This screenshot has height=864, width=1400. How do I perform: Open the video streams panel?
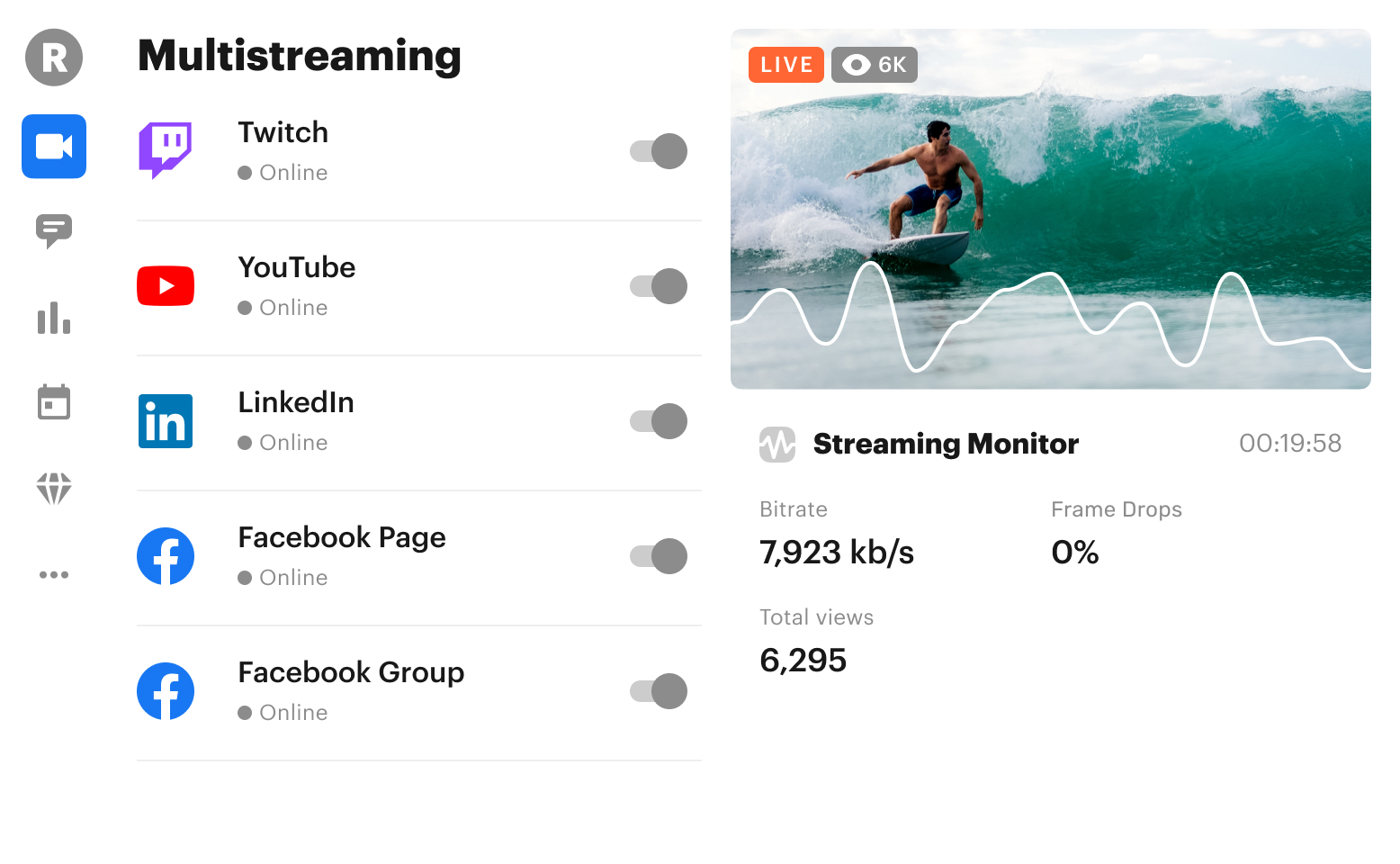[53, 147]
